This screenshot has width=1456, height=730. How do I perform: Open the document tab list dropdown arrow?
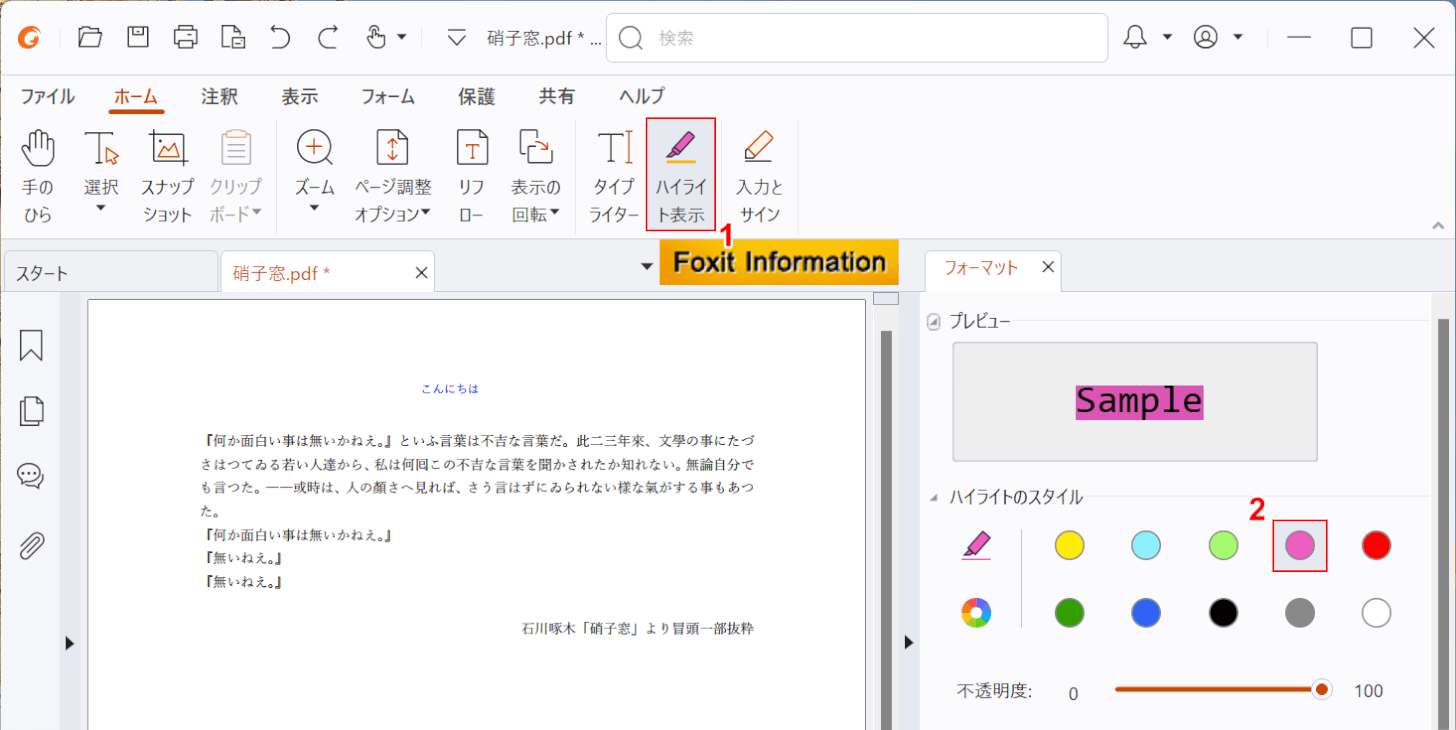click(647, 267)
